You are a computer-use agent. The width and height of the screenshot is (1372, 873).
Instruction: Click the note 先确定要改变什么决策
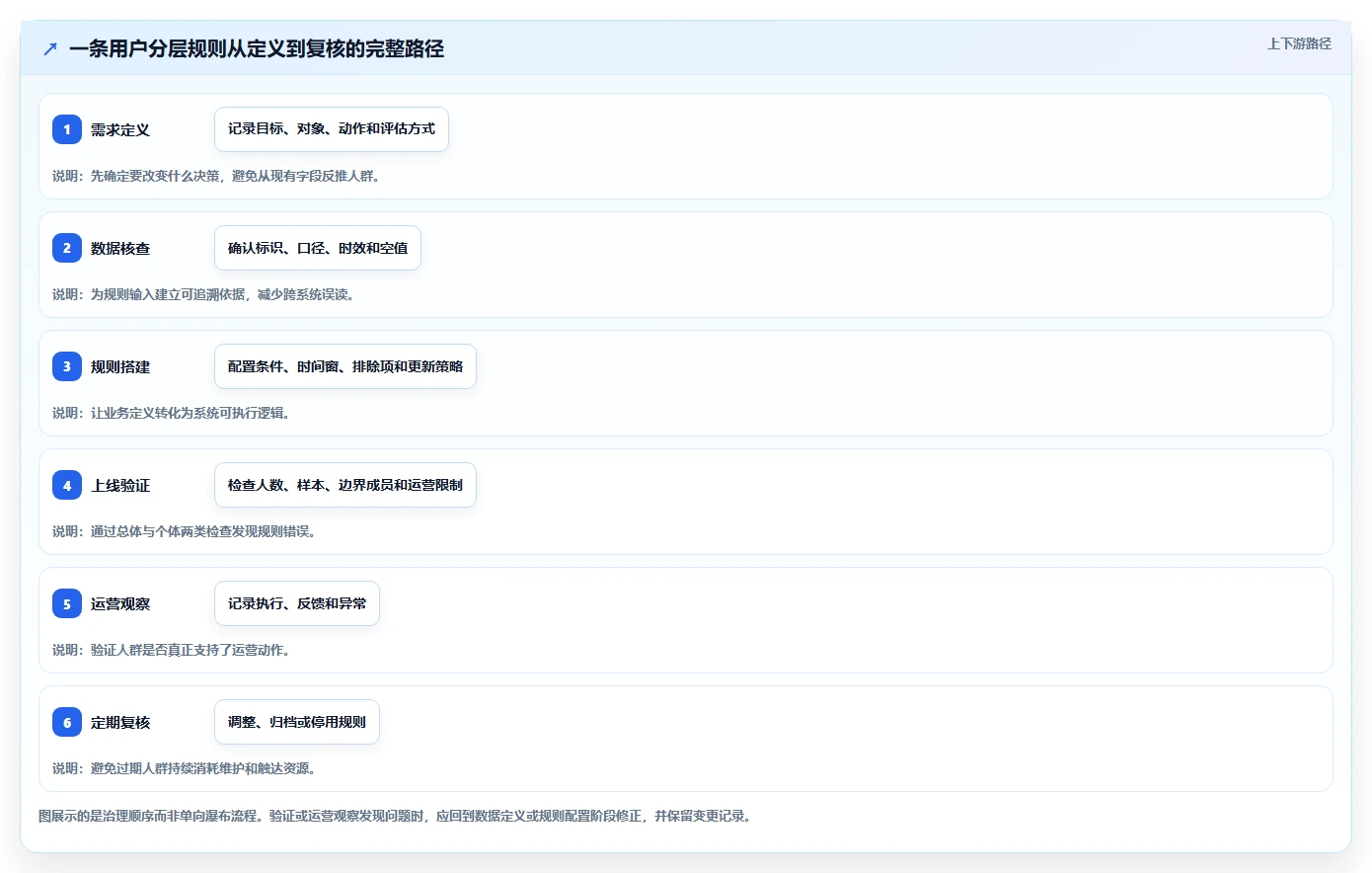coord(155,176)
